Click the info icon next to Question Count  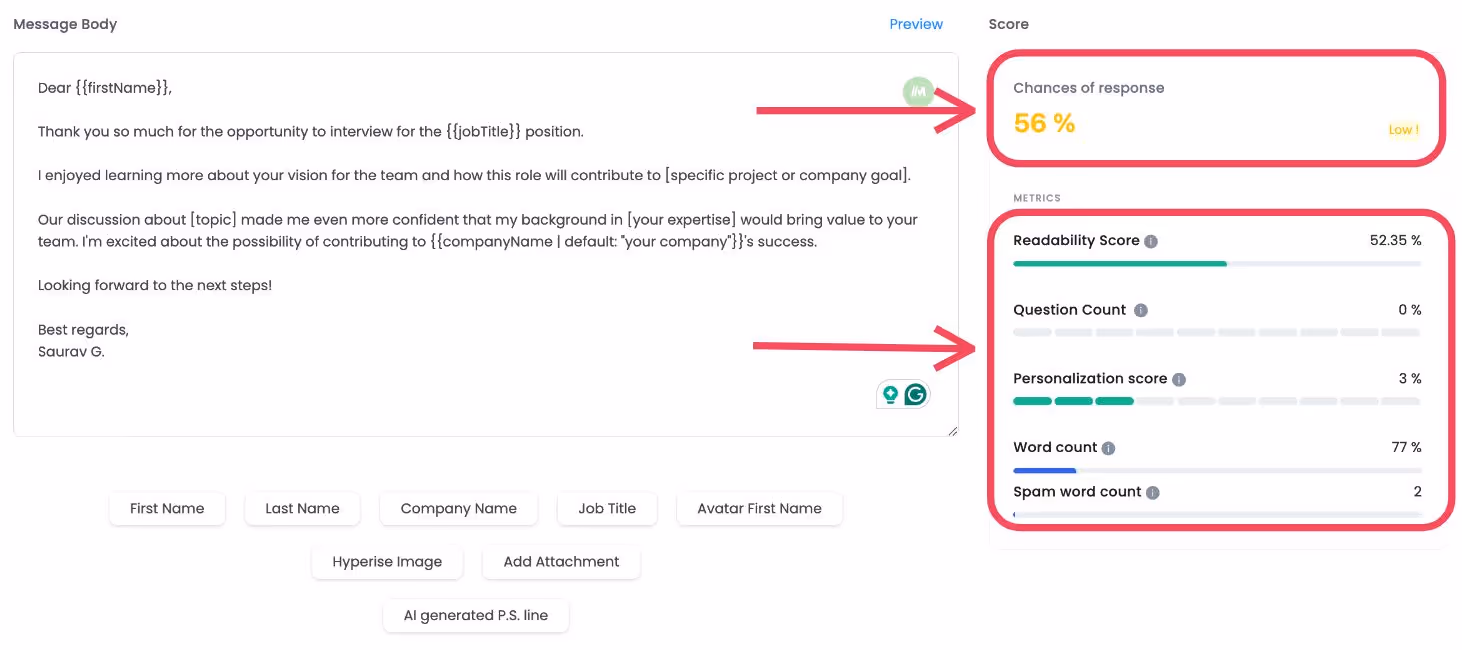(x=1140, y=310)
